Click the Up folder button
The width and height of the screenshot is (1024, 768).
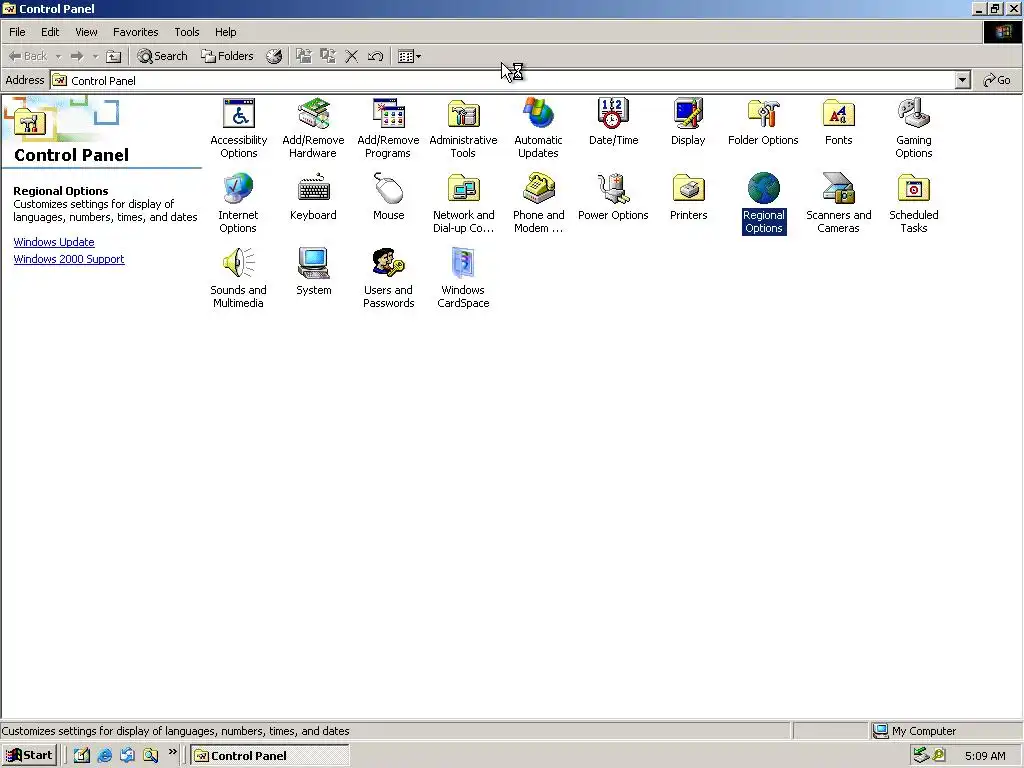click(114, 56)
